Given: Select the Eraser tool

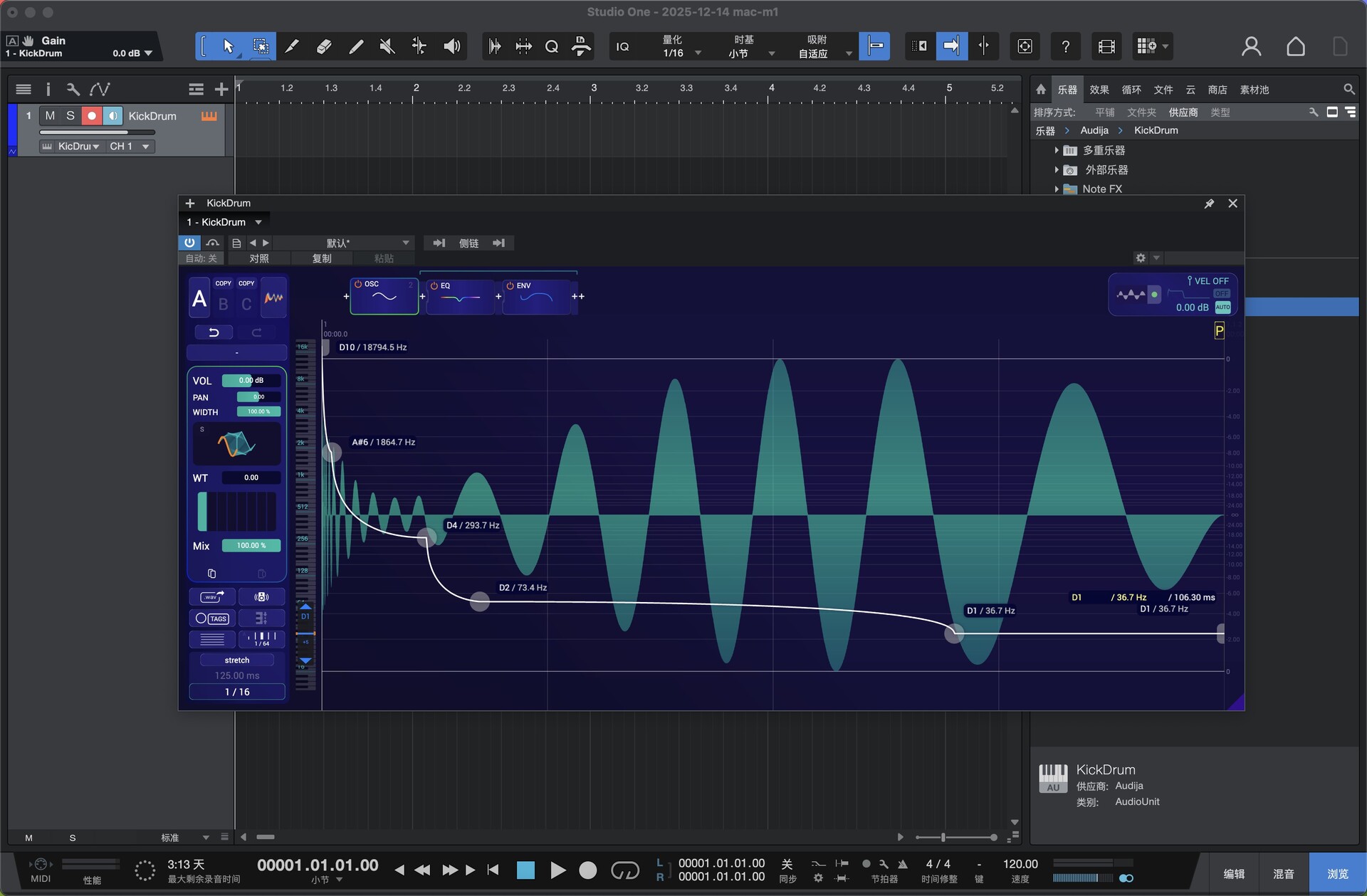Looking at the screenshot, I should click(x=324, y=46).
